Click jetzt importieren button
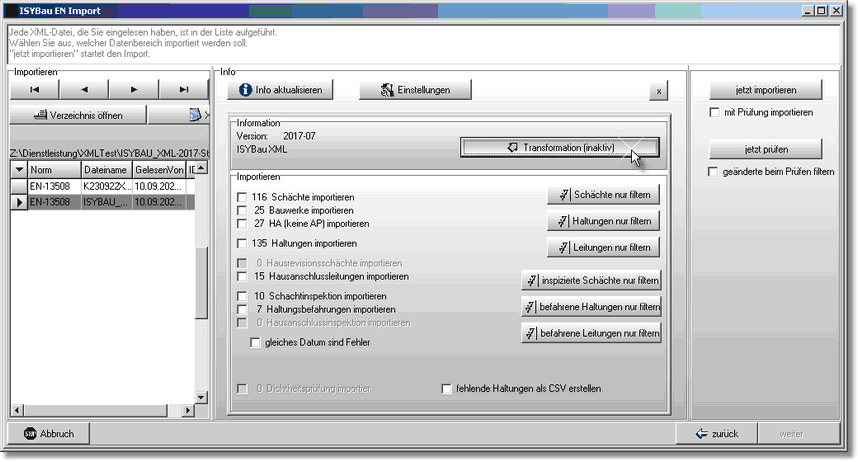The height and width of the screenshot is (462, 858). pyautogui.click(x=766, y=90)
